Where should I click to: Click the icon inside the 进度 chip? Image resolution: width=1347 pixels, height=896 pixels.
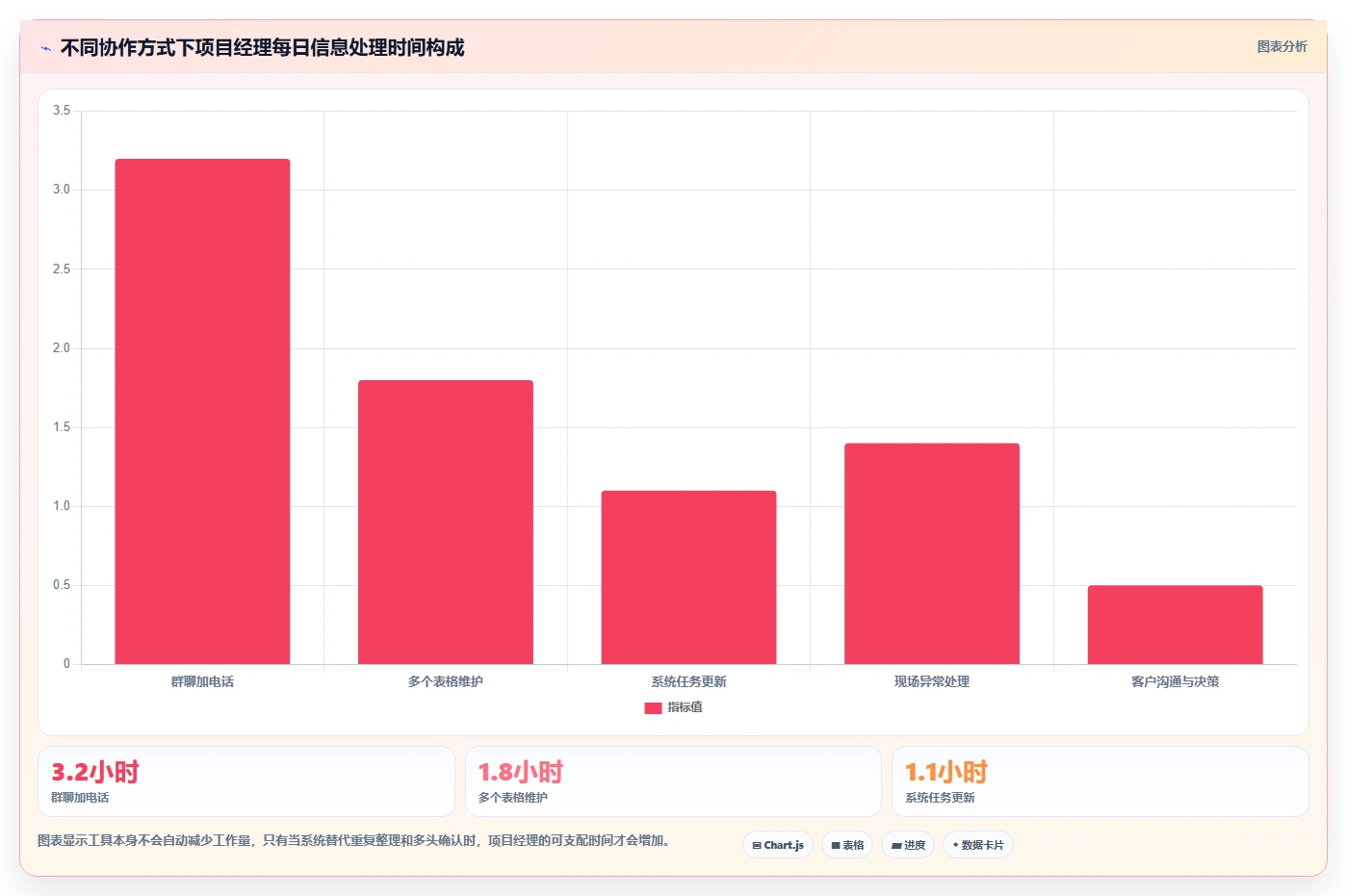click(x=896, y=845)
